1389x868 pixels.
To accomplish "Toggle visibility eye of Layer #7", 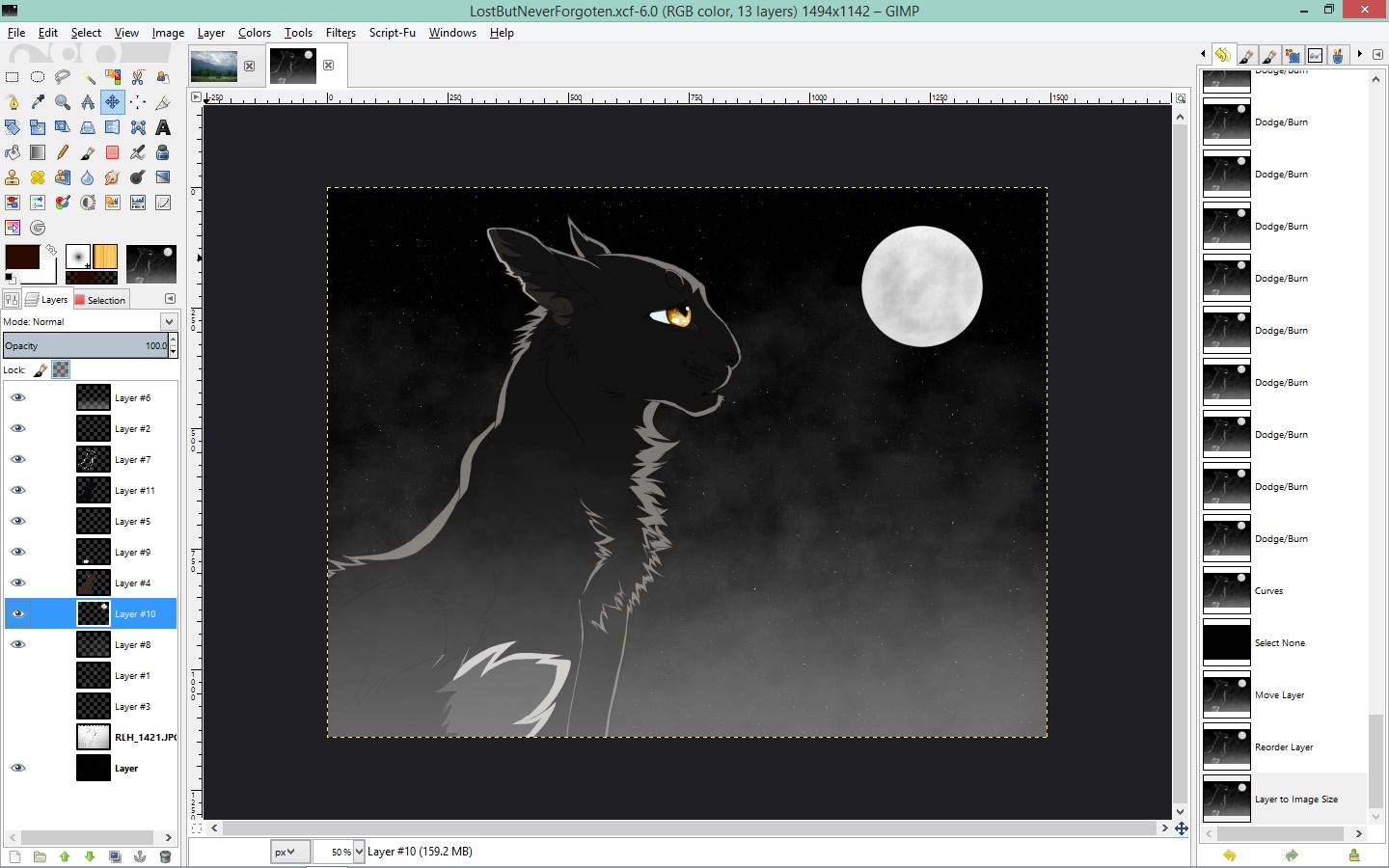I will click(17, 459).
